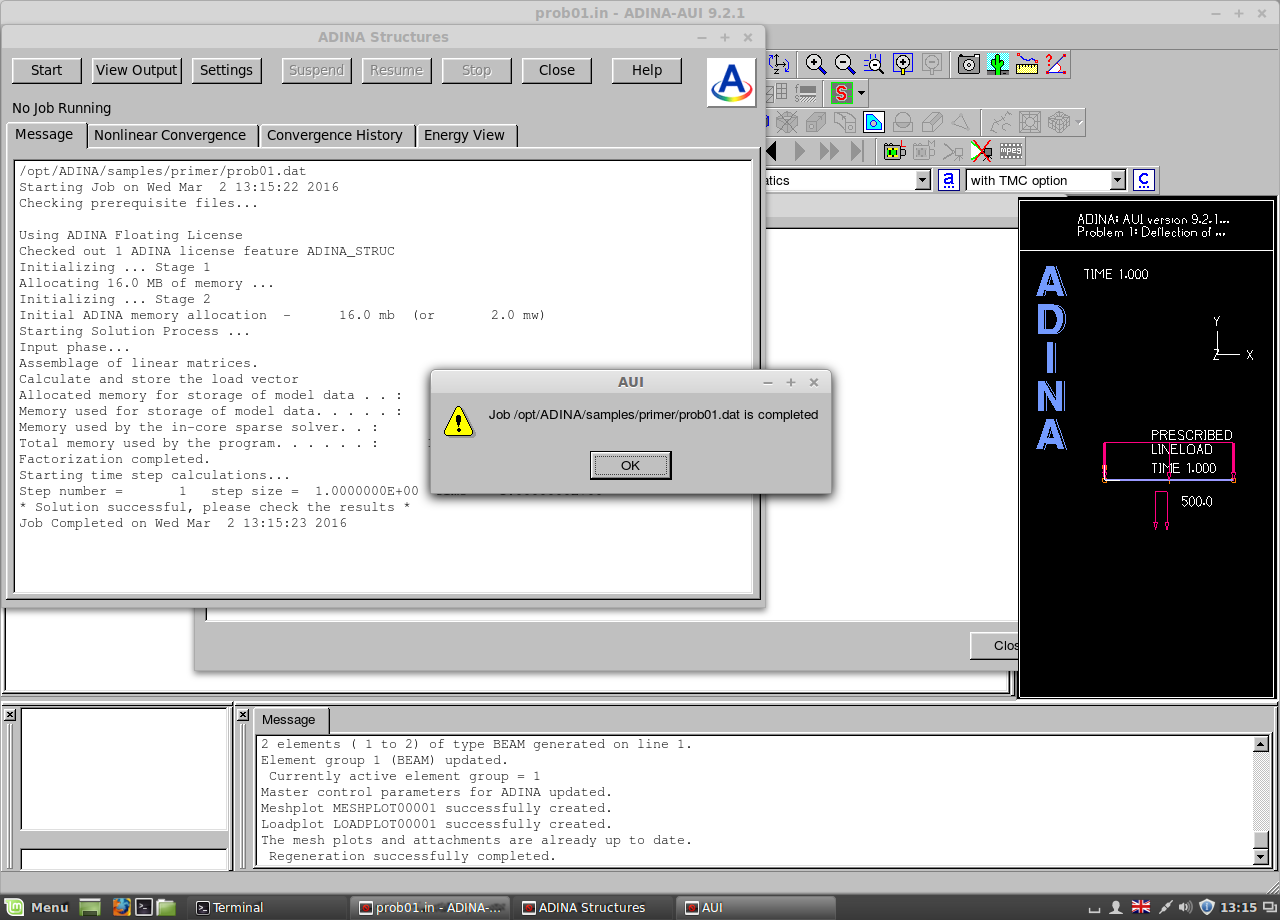Click the 'Job Completed on Wed Mar 2' log line
The image size is (1280, 920).
click(183, 523)
